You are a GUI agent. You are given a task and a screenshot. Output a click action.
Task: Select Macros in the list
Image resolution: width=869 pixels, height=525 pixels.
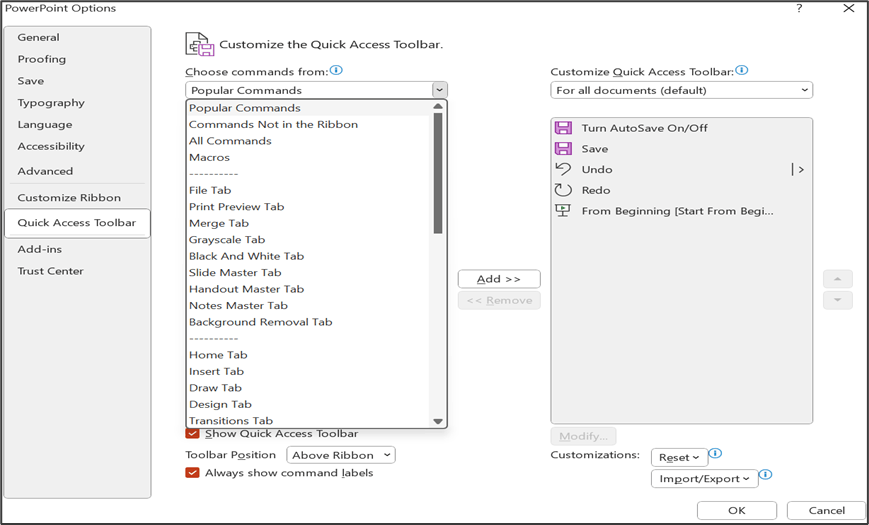tap(308, 157)
